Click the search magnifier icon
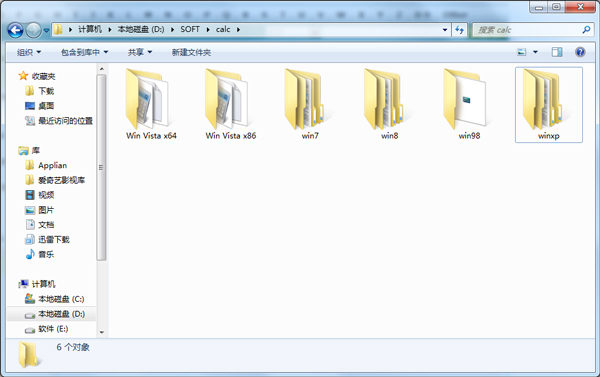This screenshot has width=600, height=377. click(x=586, y=29)
